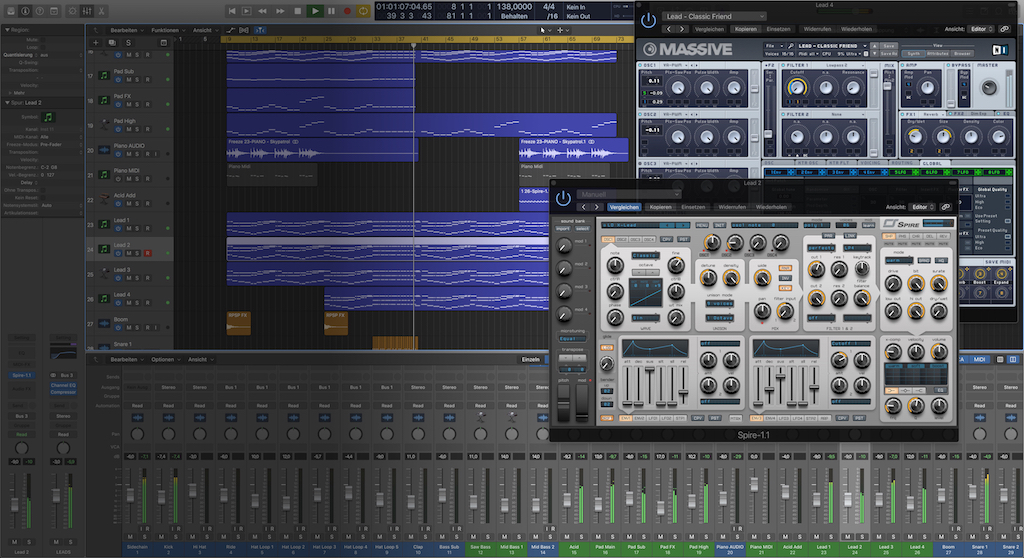The image size is (1024, 558).
Task: Switch Massive view to Attributes tab
Action: 938,54
